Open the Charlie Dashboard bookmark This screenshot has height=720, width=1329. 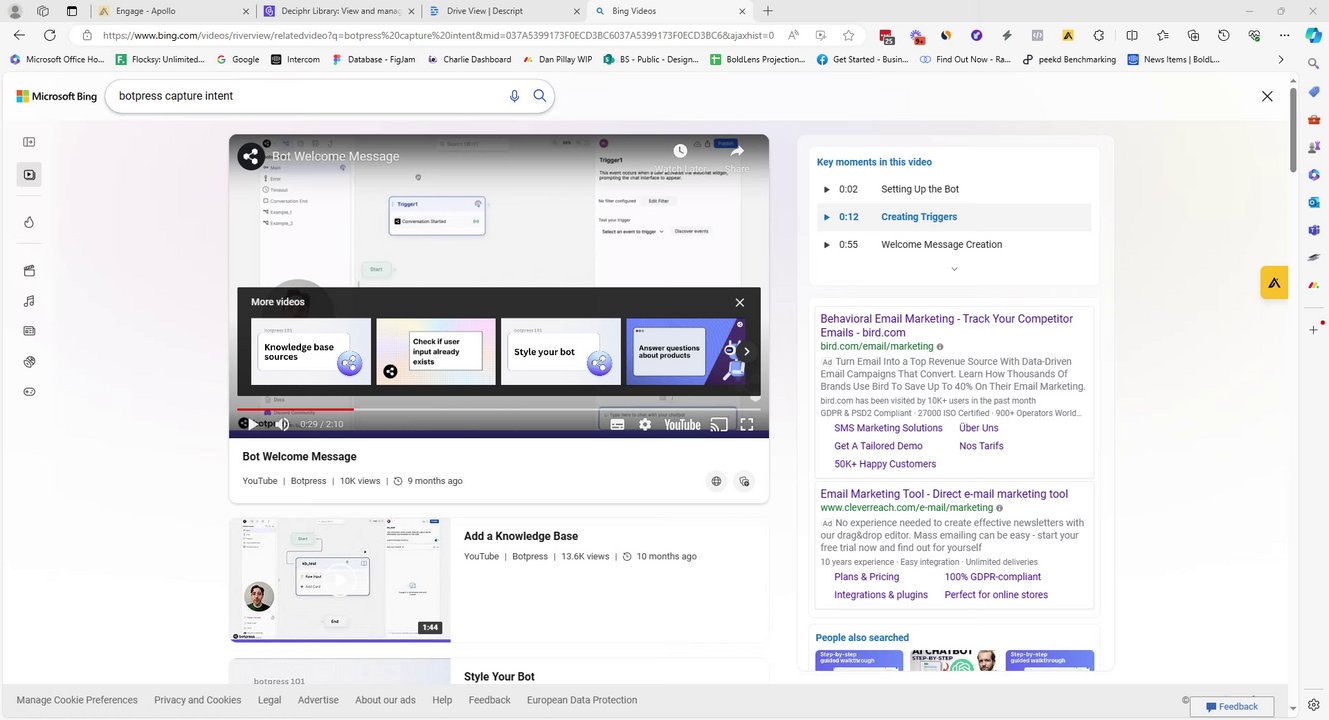point(470,59)
